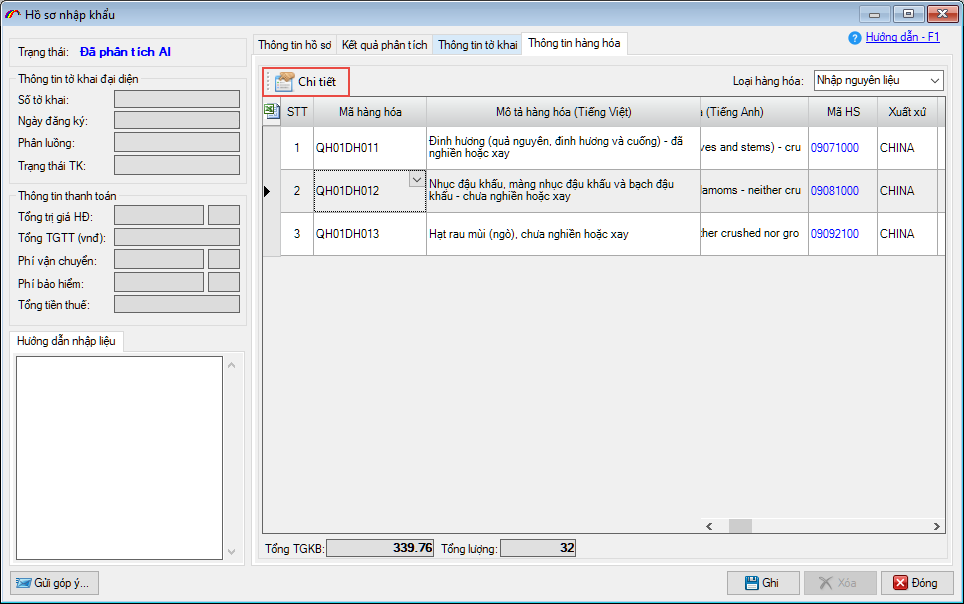Click the application icon in title bar

point(13,14)
